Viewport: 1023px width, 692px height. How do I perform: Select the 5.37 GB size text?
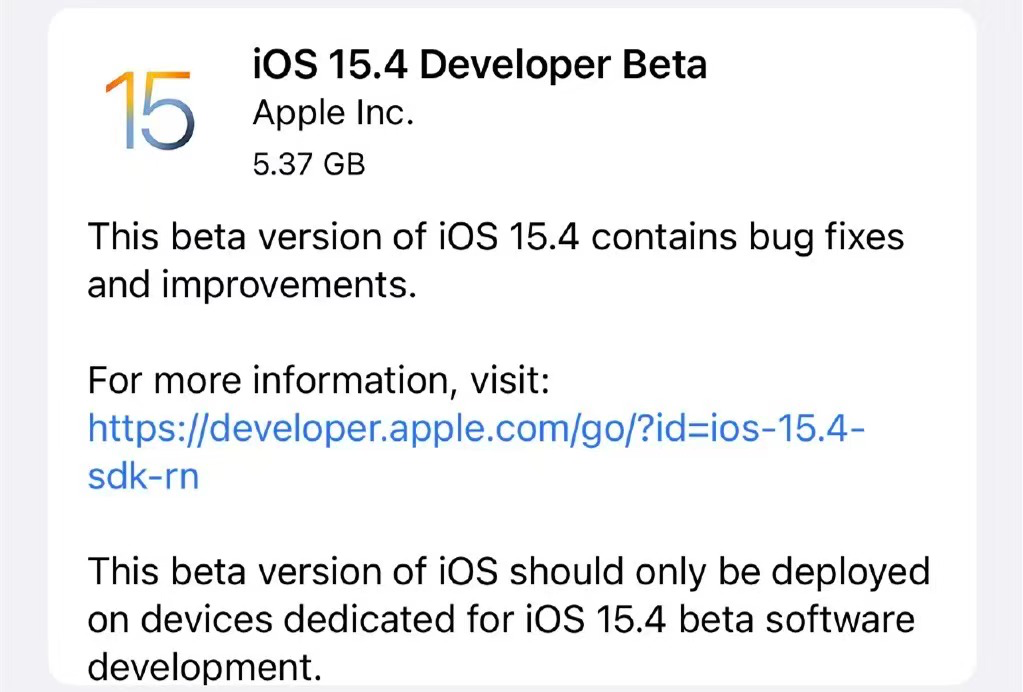pos(310,163)
